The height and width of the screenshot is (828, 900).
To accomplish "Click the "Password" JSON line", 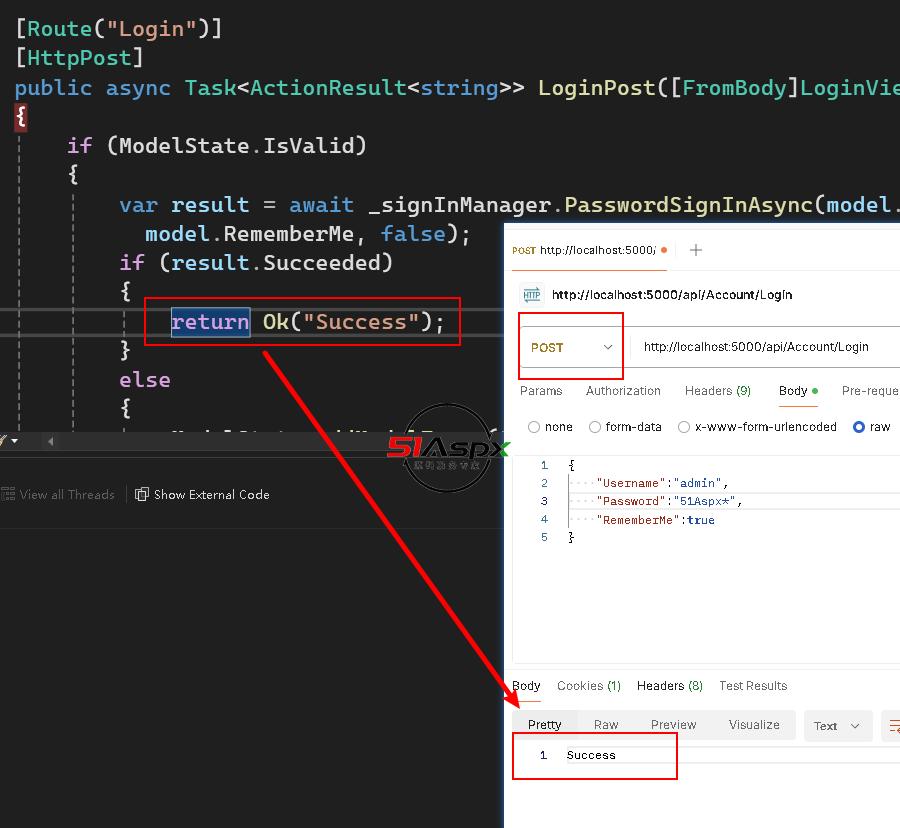I will [x=669, y=501].
